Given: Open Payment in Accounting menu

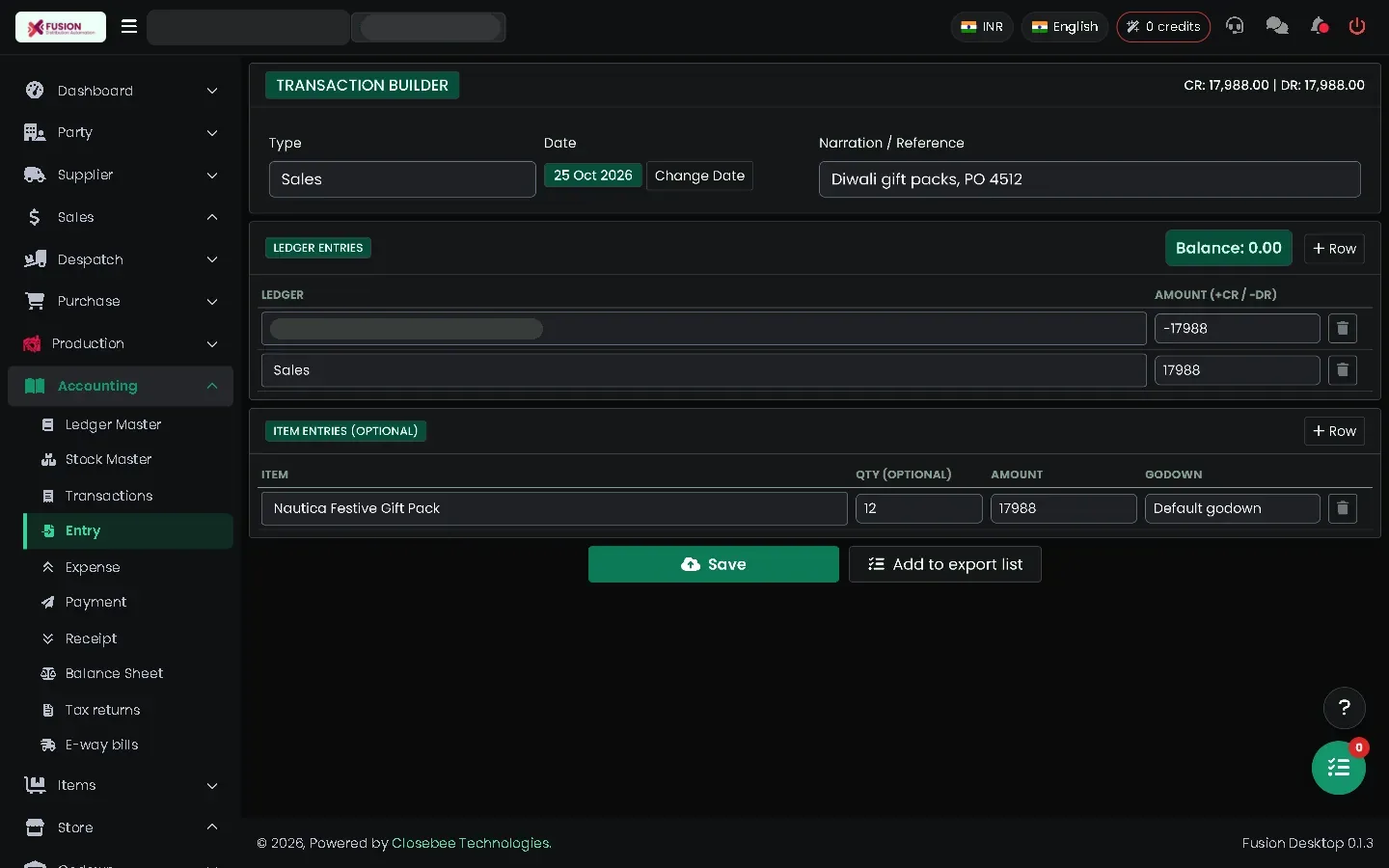Looking at the screenshot, I should [x=95, y=602].
